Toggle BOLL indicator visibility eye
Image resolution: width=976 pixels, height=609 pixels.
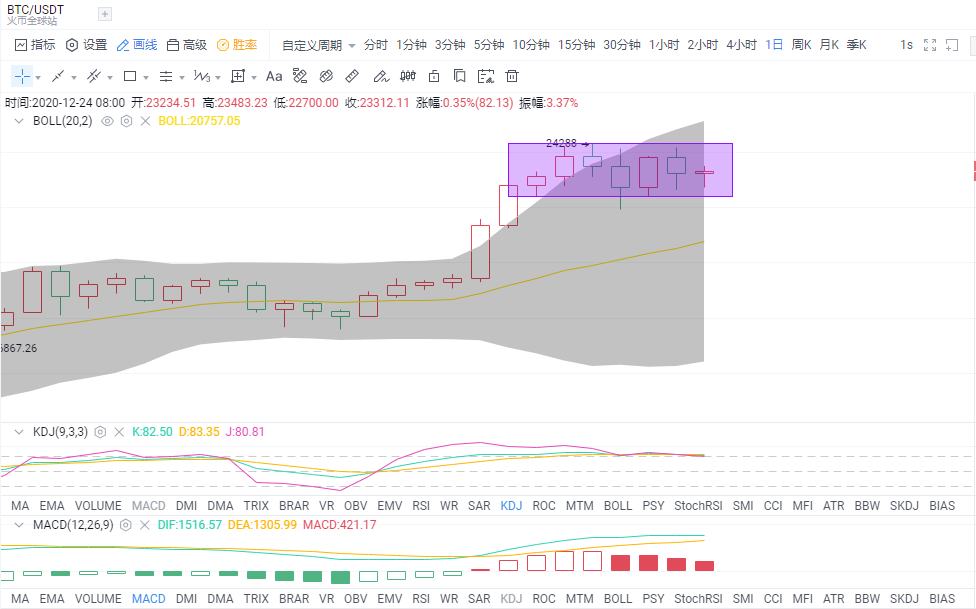pos(107,121)
